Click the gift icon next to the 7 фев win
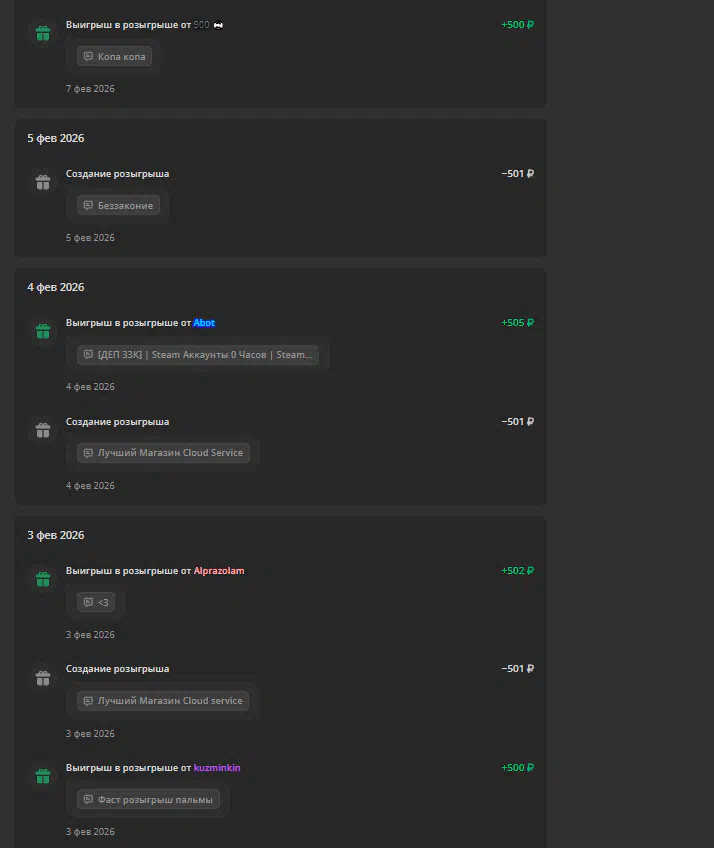 click(42, 33)
